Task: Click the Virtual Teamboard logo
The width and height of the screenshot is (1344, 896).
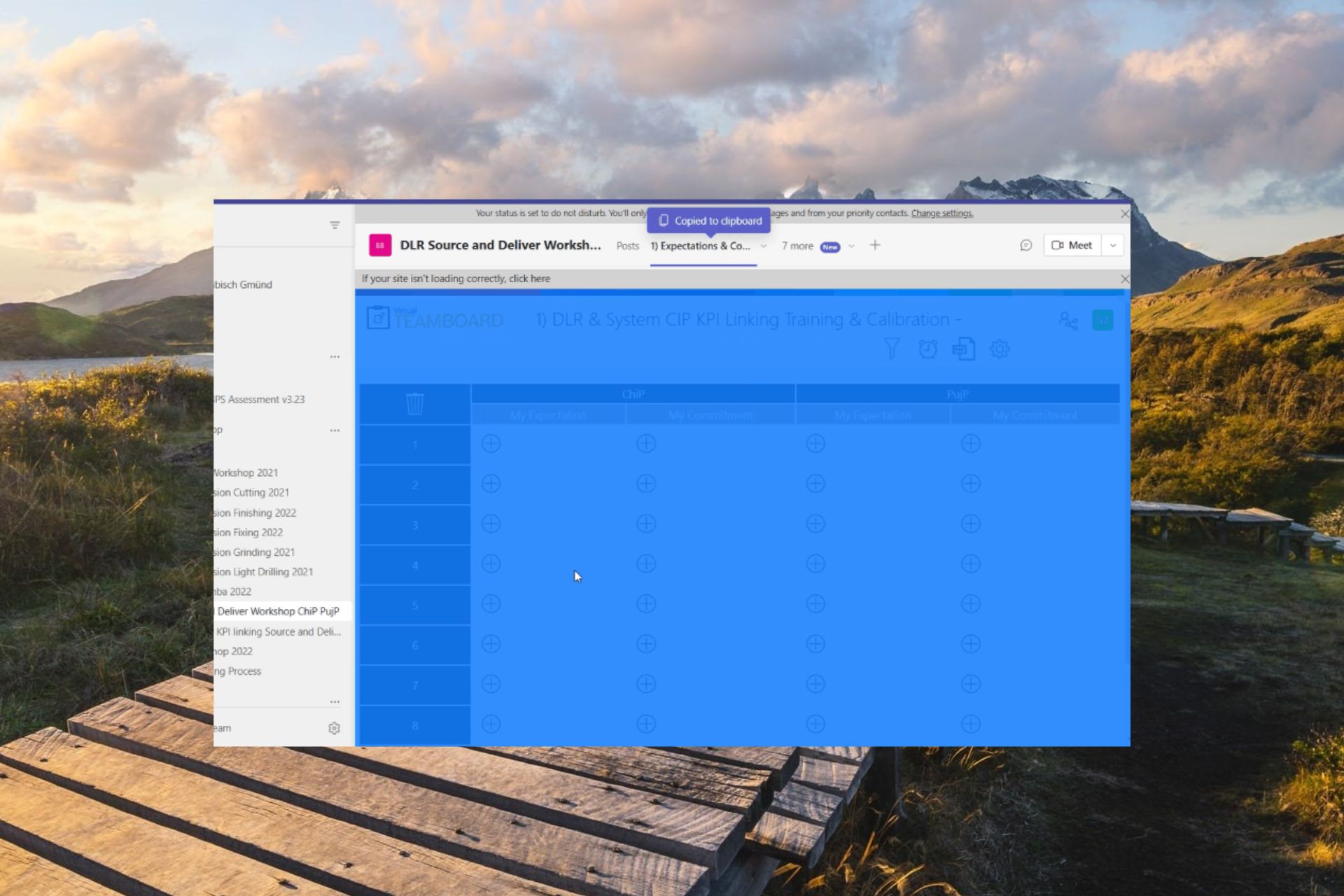Action: [x=435, y=318]
